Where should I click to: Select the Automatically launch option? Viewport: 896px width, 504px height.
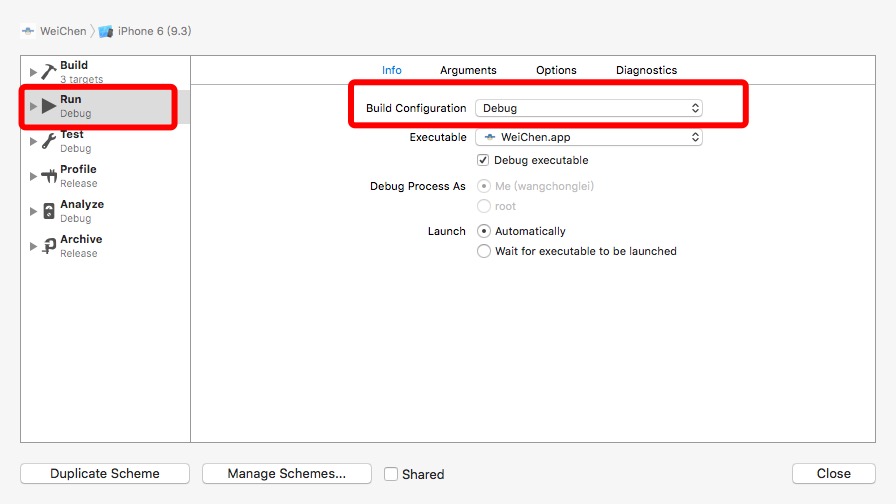pos(484,231)
